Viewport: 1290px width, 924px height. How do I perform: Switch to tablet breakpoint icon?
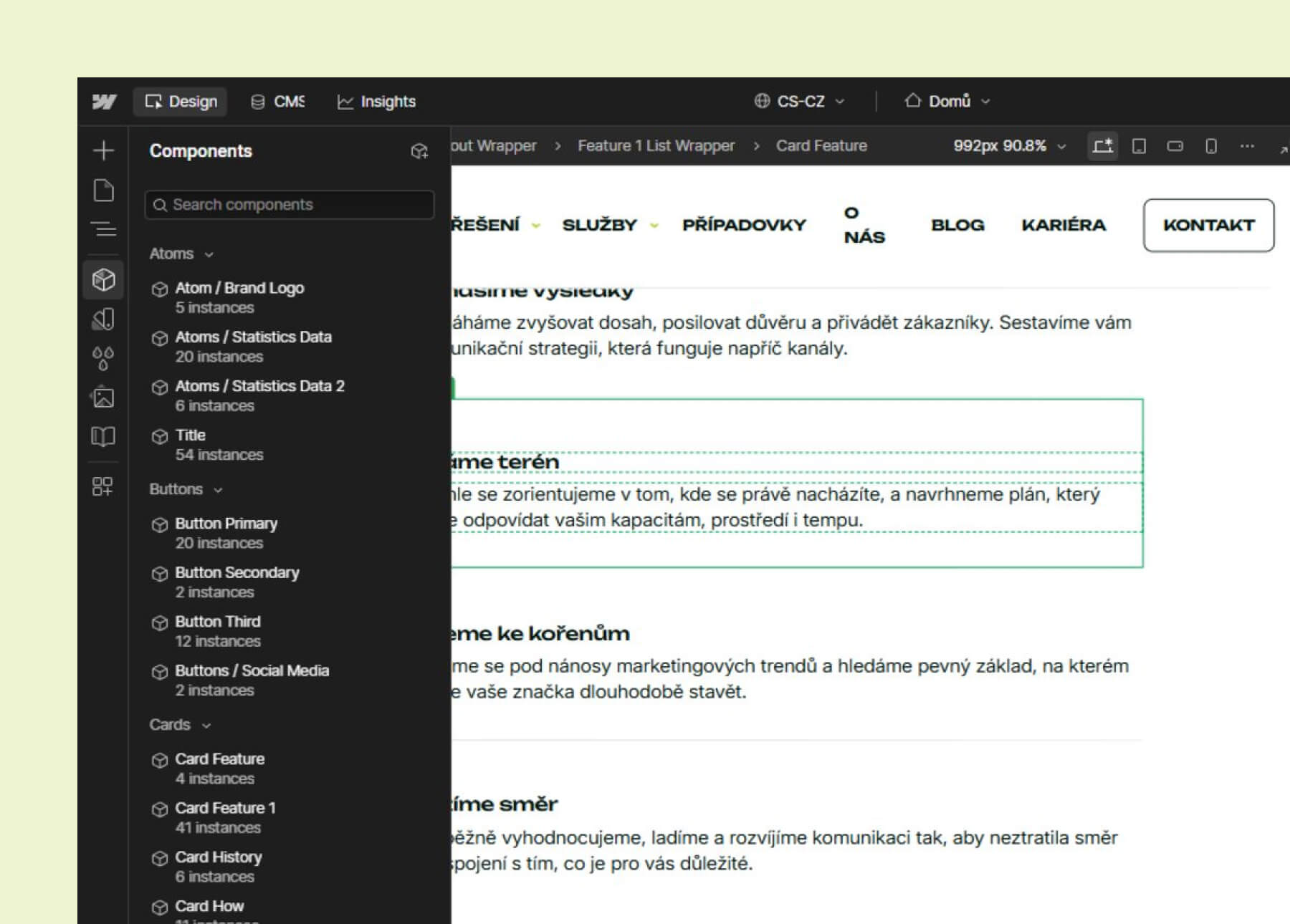(1139, 146)
